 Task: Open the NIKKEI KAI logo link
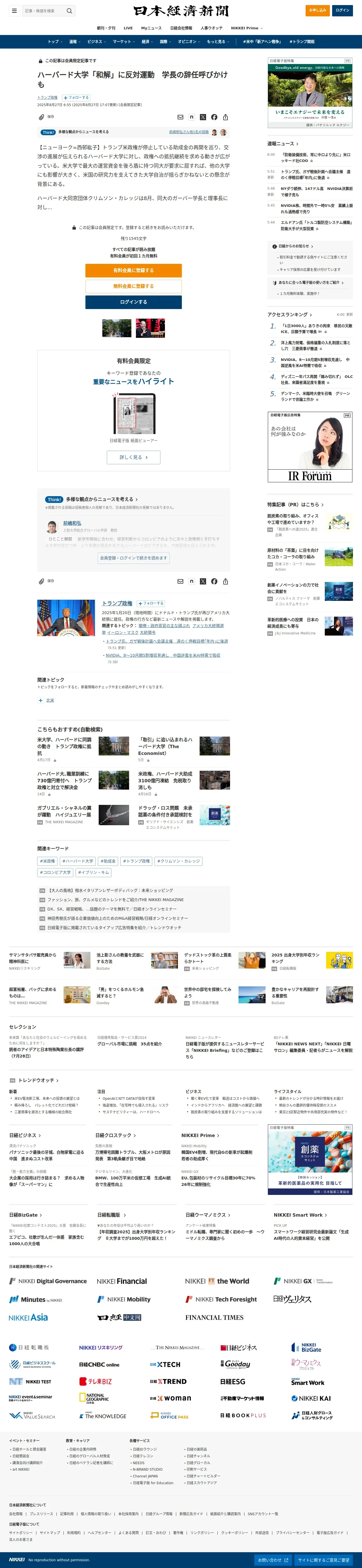click(x=311, y=1398)
